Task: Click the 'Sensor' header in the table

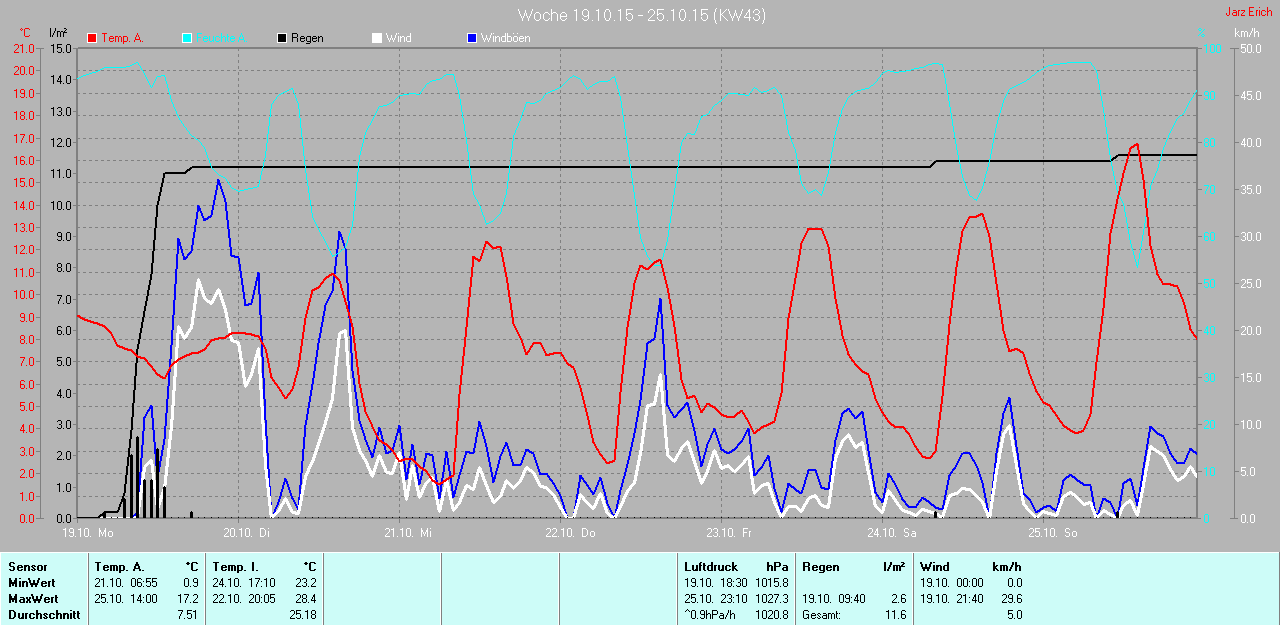Action: click(27, 567)
